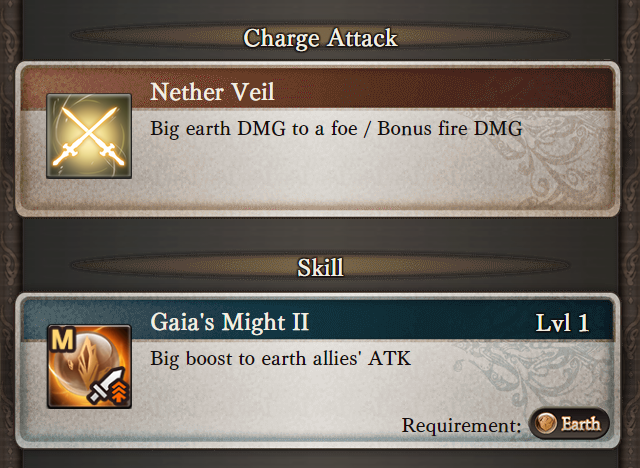
Task: Click the word 'Attack' in the header
Action: (x=364, y=39)
